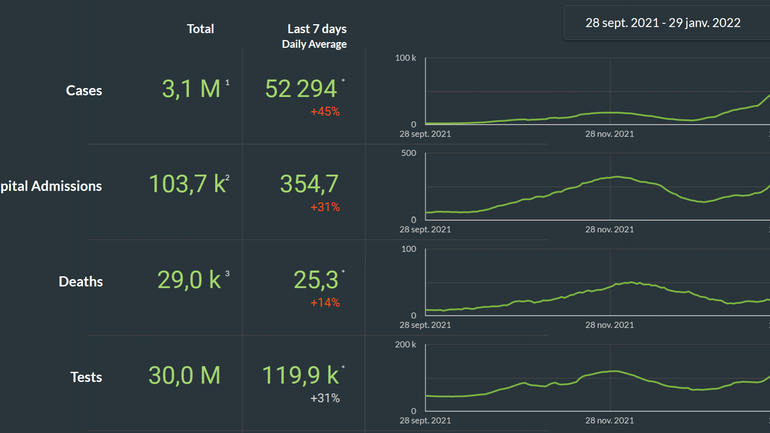770x433 pixels.
Task: Click the +14% deaths change indicator
Action: coord(325,303)
